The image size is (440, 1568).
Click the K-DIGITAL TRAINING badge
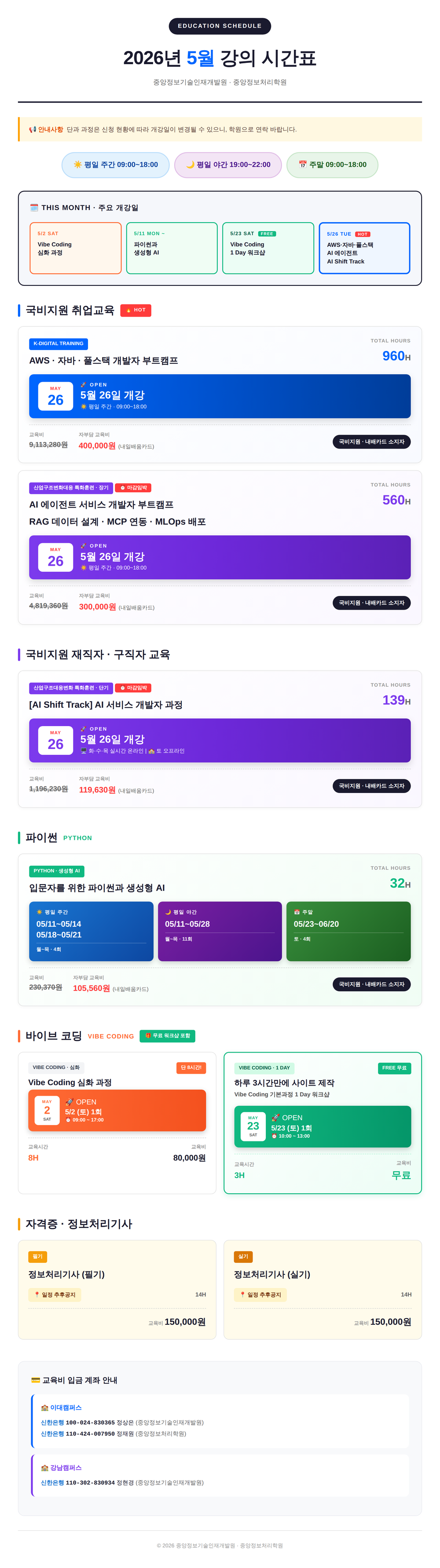[x=59, y=344]
